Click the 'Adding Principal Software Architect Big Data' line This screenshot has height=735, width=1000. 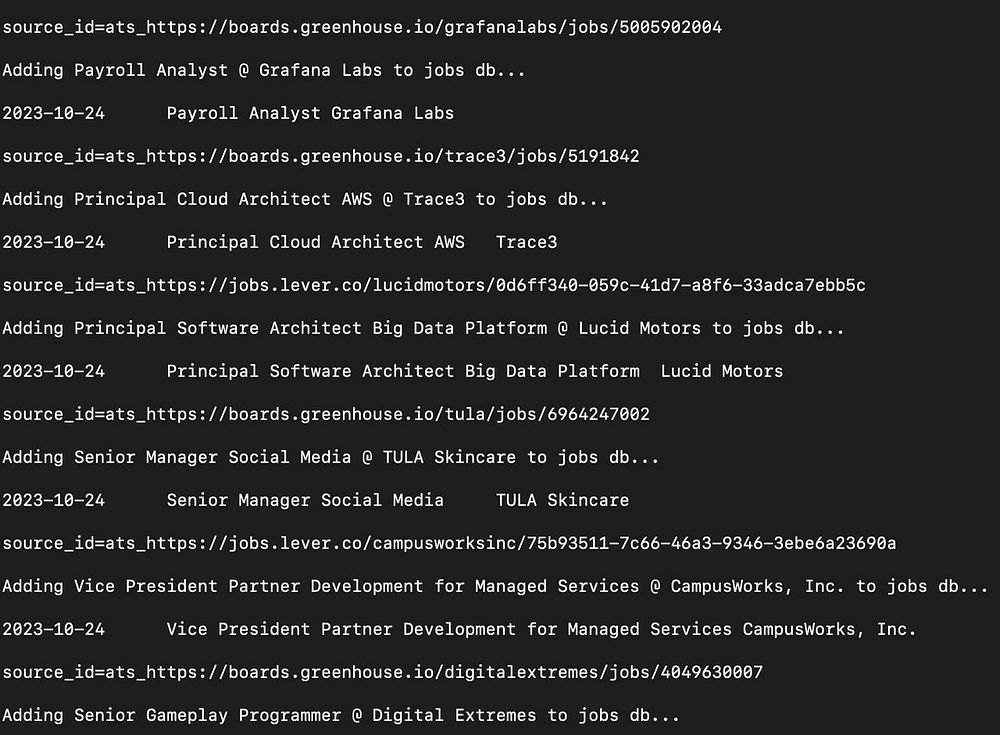(423, 328)
